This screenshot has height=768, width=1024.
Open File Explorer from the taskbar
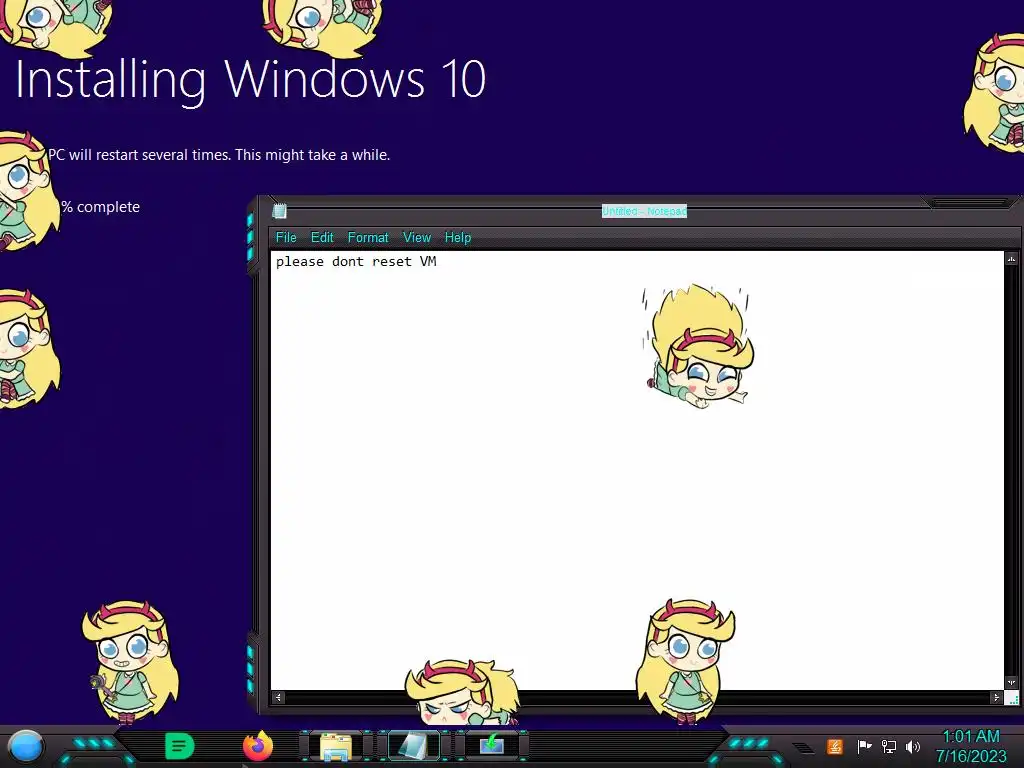[x=336, y=747]
